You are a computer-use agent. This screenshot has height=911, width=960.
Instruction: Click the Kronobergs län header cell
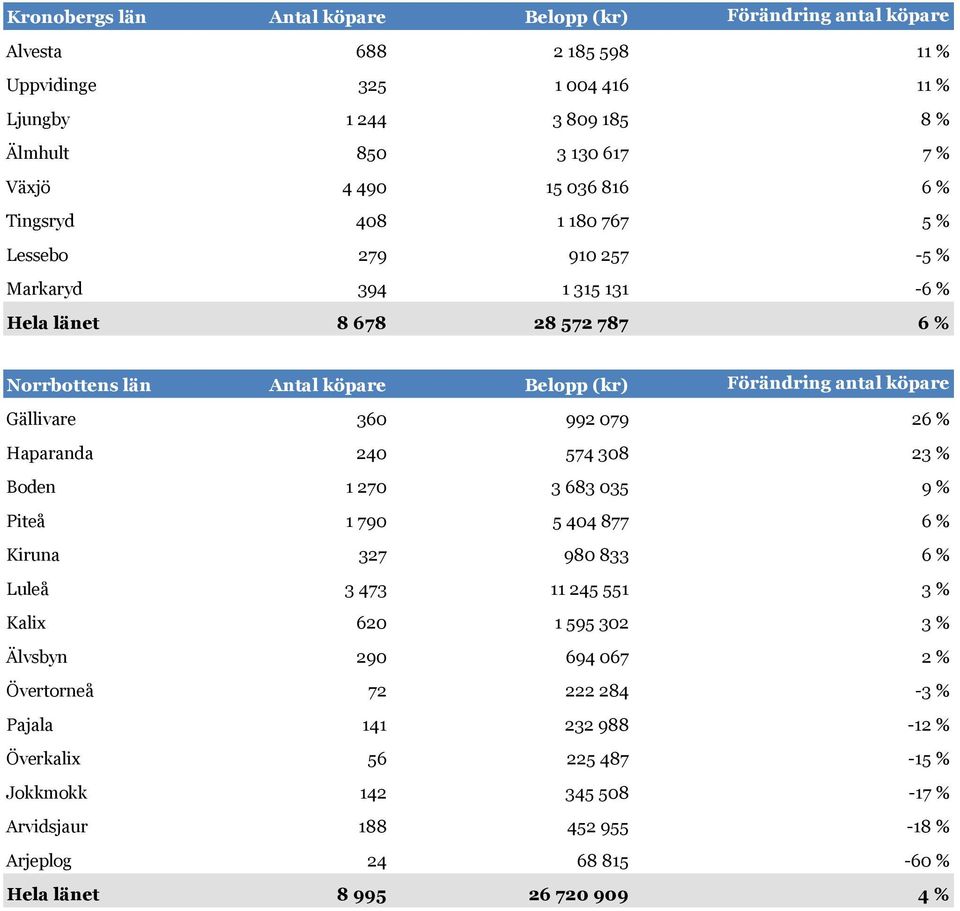tap(76, 17)
